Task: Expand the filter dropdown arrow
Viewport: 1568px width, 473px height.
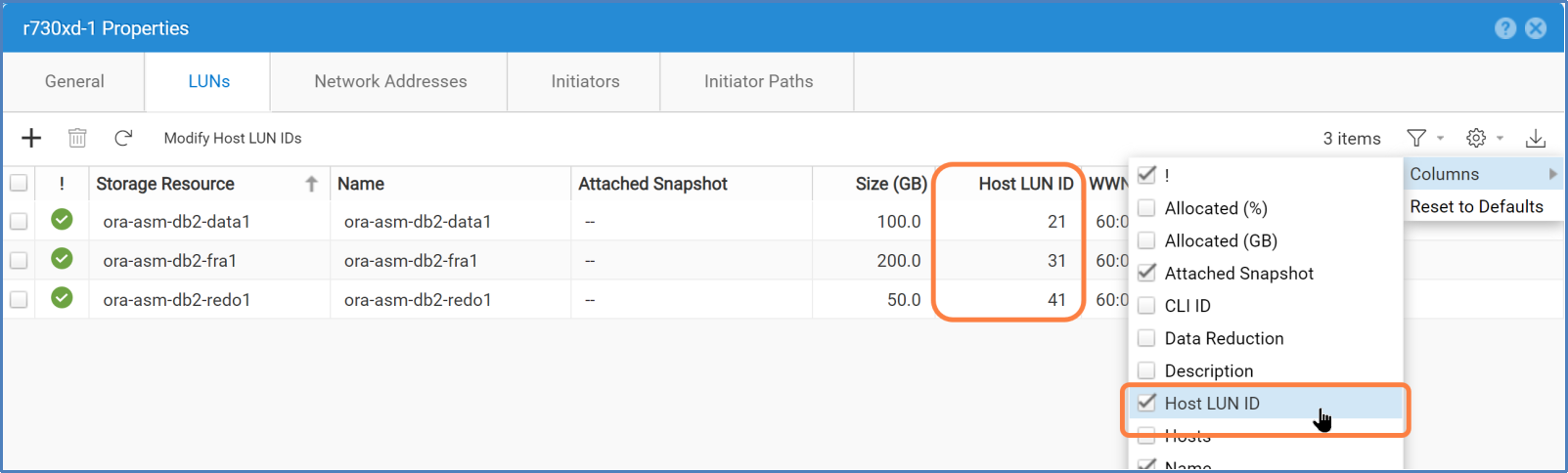Action: click(x=1440, y=139)
